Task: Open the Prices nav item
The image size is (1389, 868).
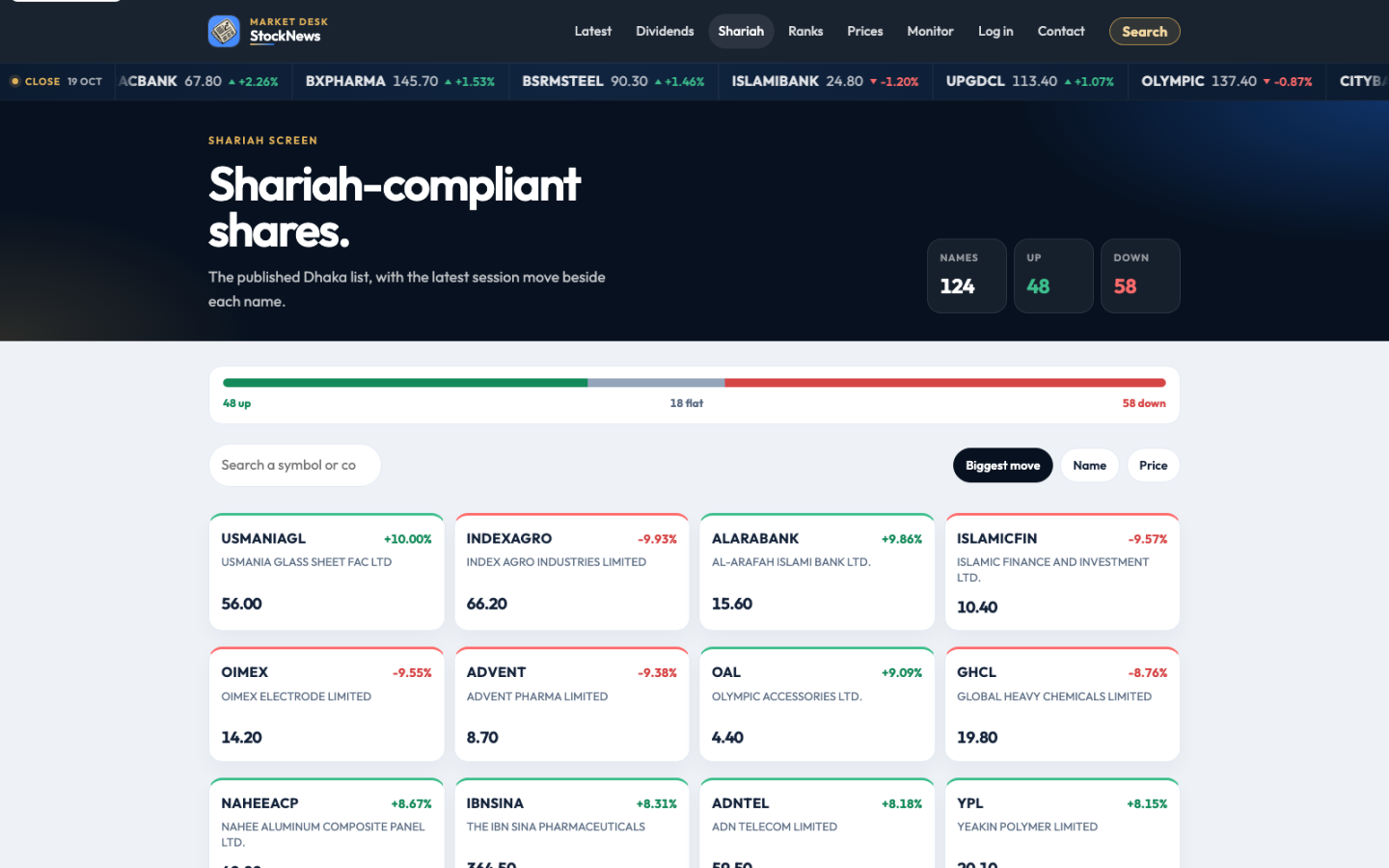Action: click(865, 31)
